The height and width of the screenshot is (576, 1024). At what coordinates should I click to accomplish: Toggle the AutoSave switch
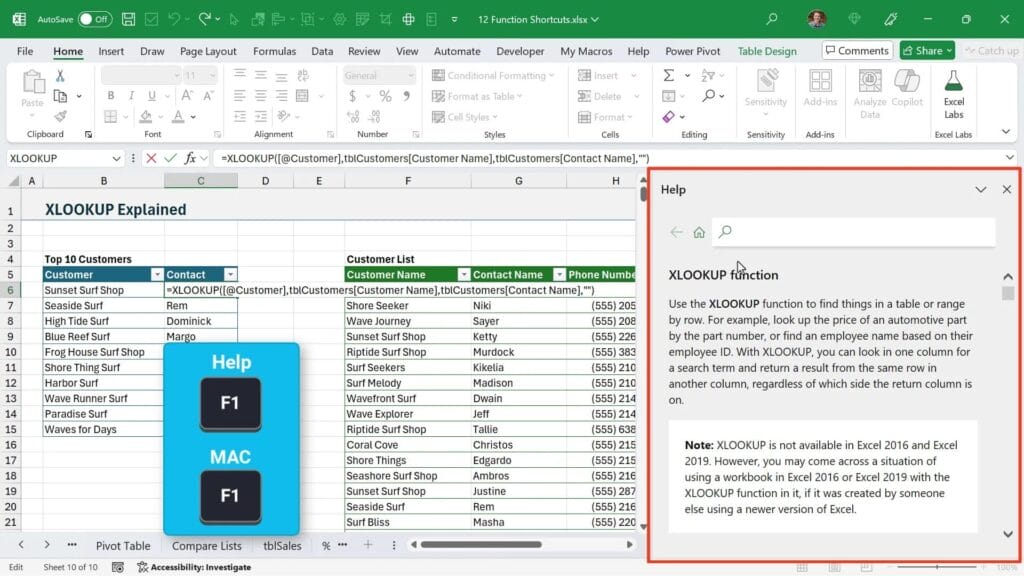(x=94, y=19)
